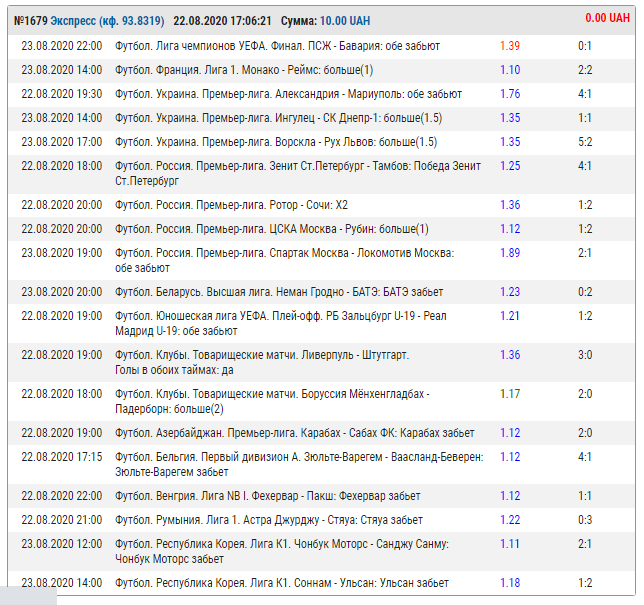Image resolution: width=644 pixels, height=605 pixels.
Task: Click the 1.11 odds value
Action: (510, 544)
